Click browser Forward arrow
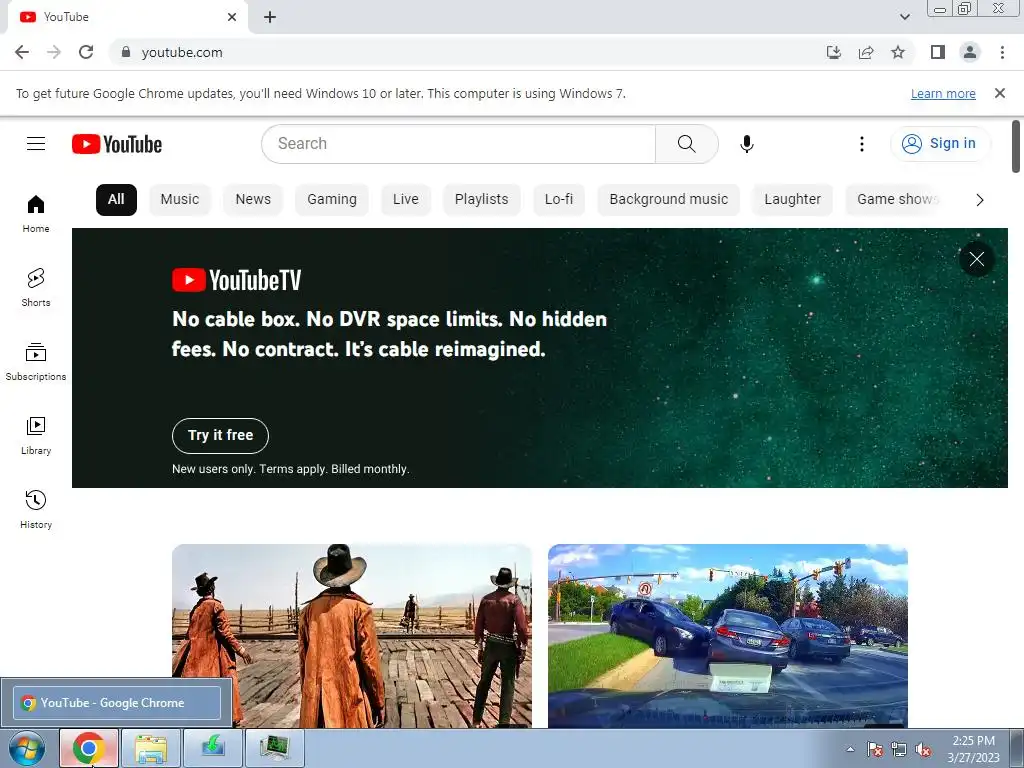The height and width of the screenshot is (768, 1024). point(54,52)
